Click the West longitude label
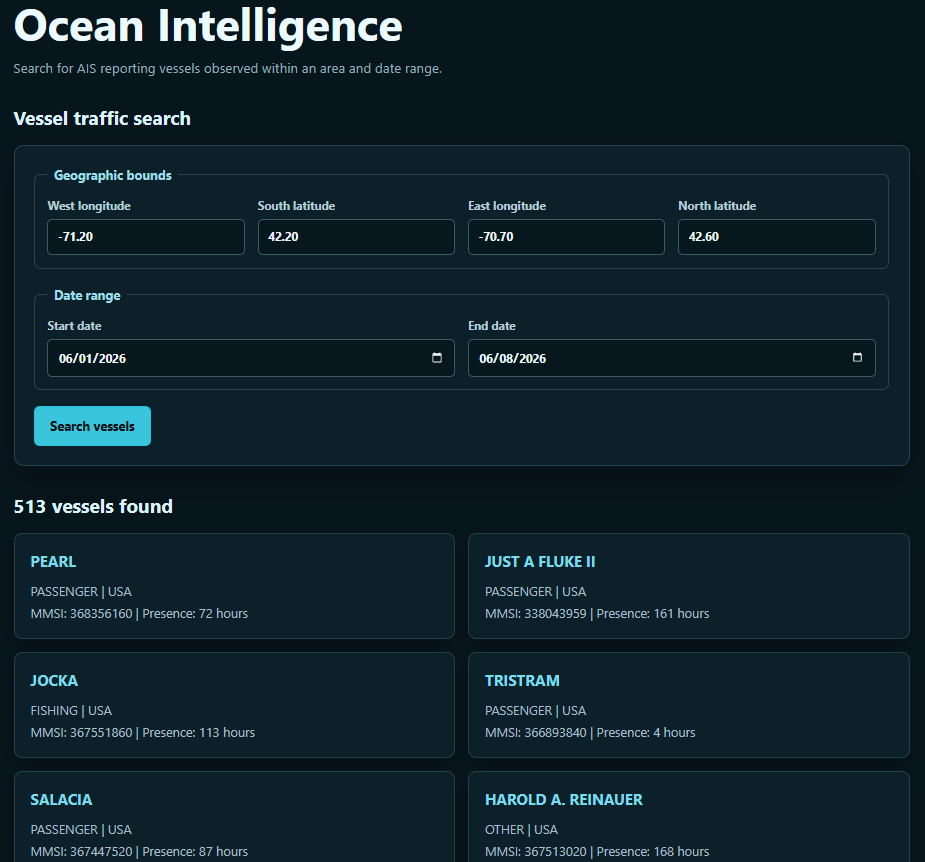 89,206
